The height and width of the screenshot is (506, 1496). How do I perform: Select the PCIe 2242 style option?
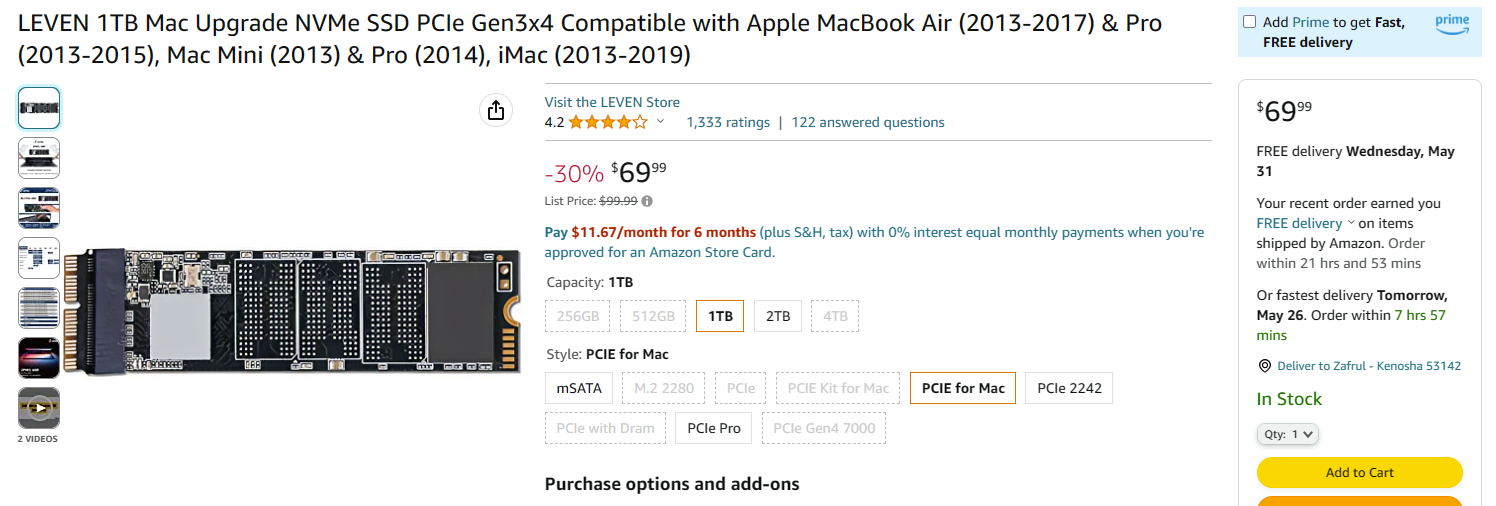[x=1069, y=388]
